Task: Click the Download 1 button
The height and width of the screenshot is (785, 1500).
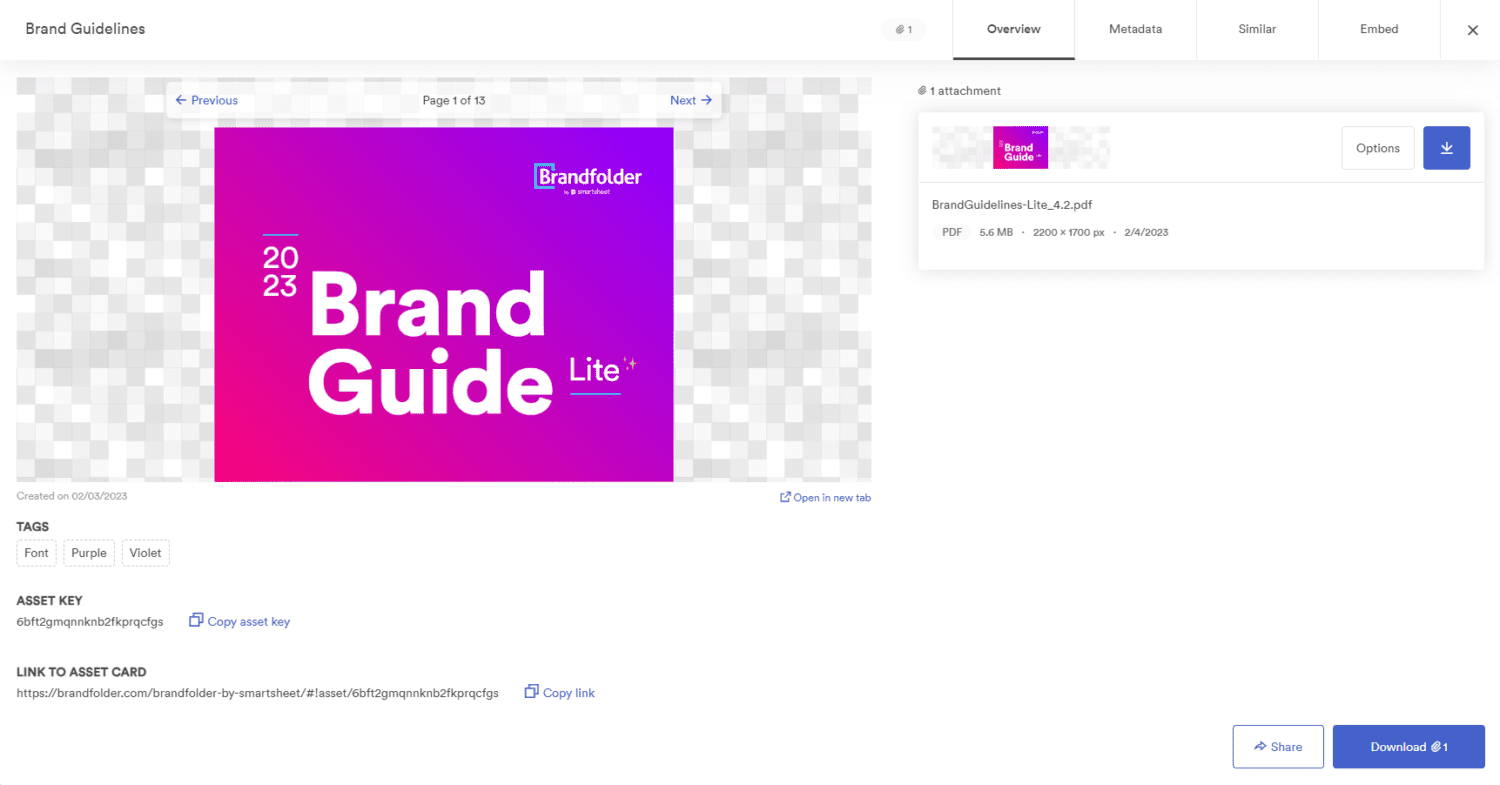Action: tap(1408, 747)
